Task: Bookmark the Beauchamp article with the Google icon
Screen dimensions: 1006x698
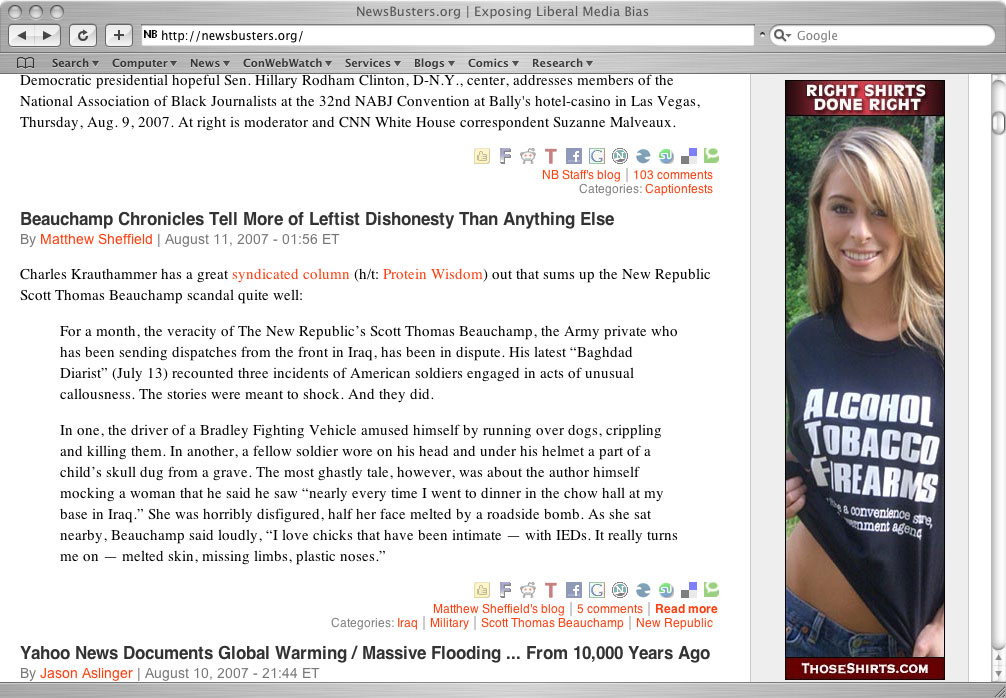Action: [597, 590]
